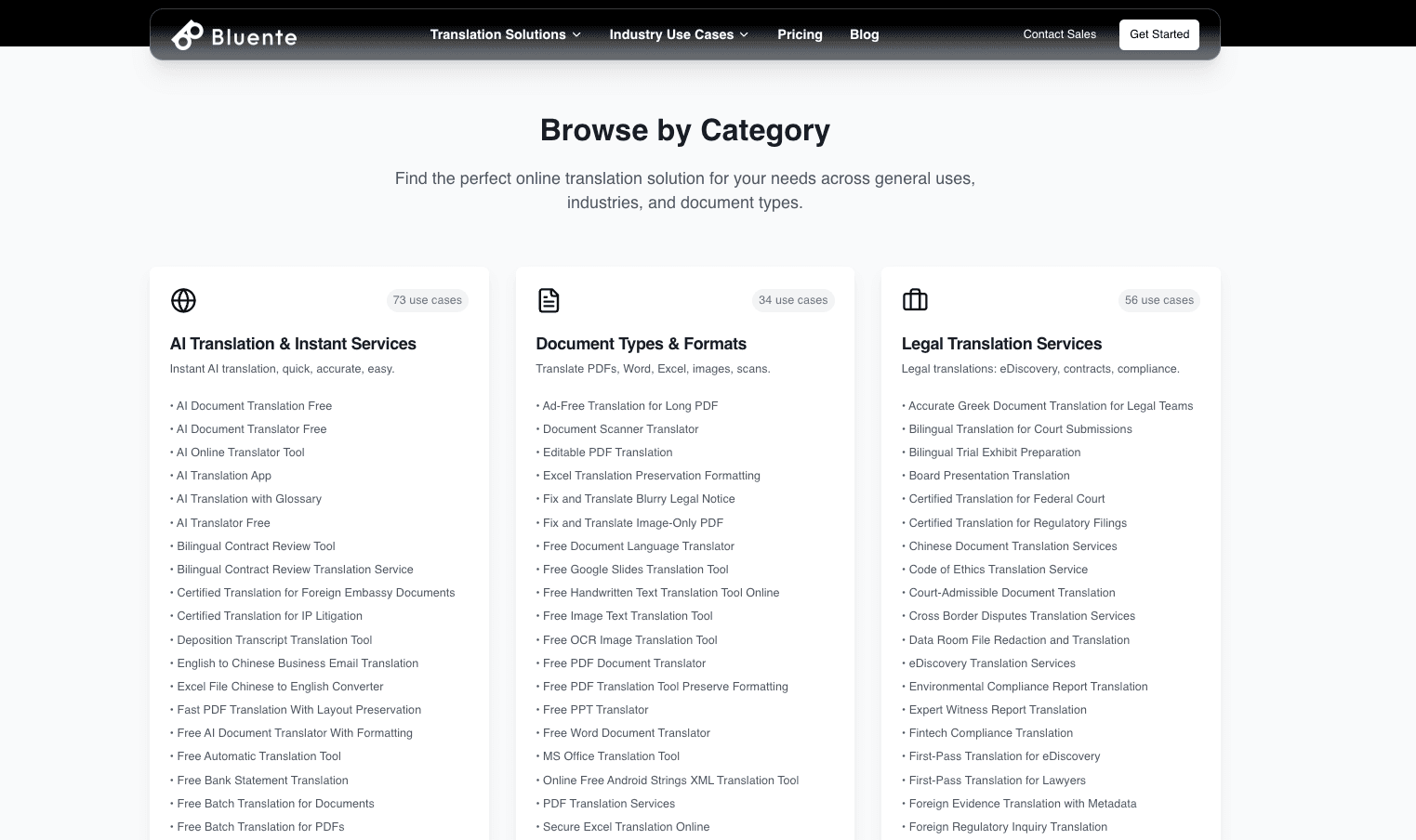Open Ad-Free Translation for Long PDF
Screen dimensions: 1416x840
(630, 406)
